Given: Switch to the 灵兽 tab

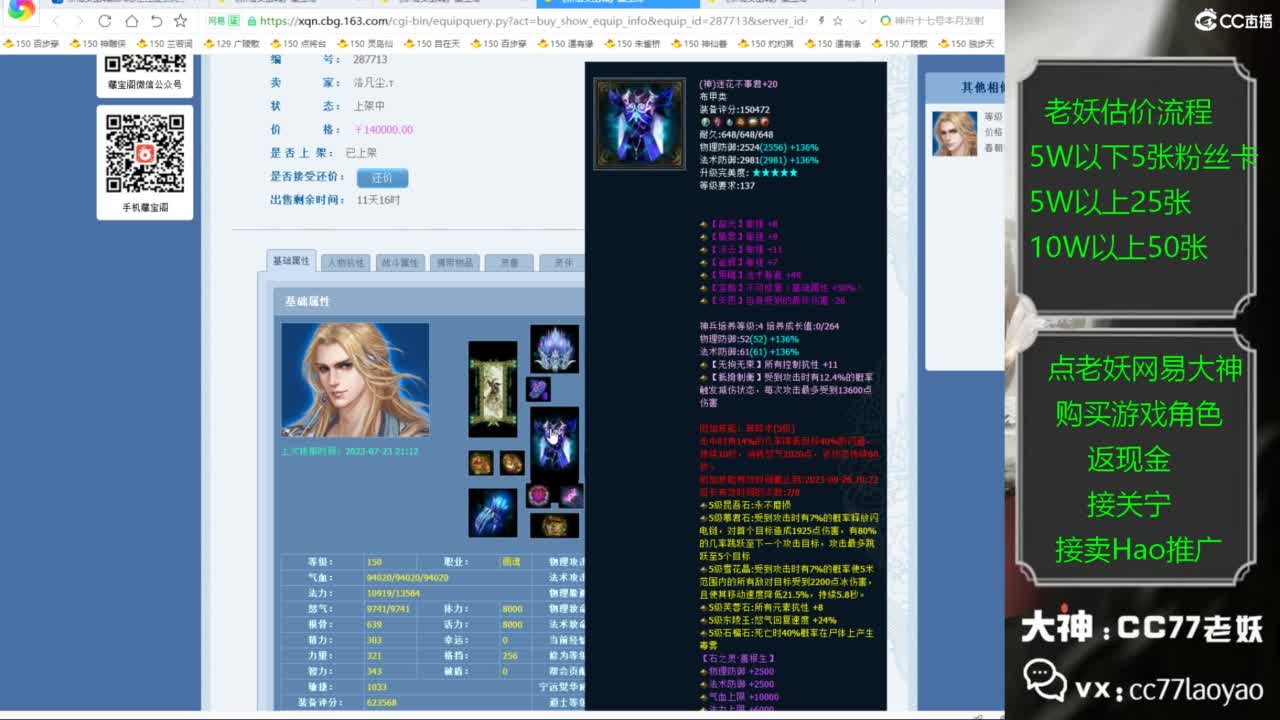Looking at the screenshot, I should 509,263.
